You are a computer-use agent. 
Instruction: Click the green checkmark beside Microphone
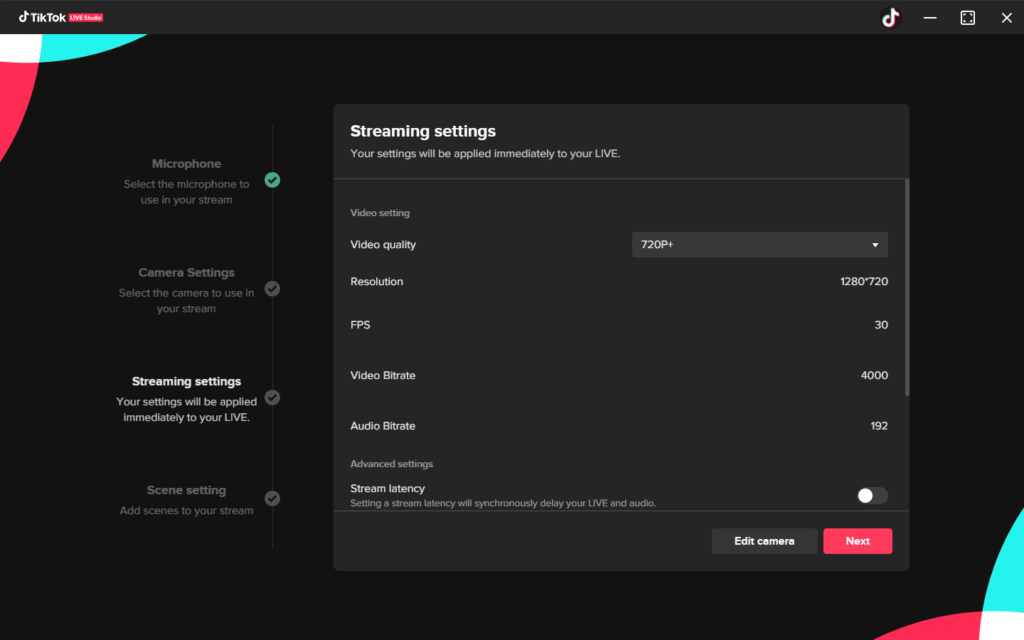(x=272, y=180)
